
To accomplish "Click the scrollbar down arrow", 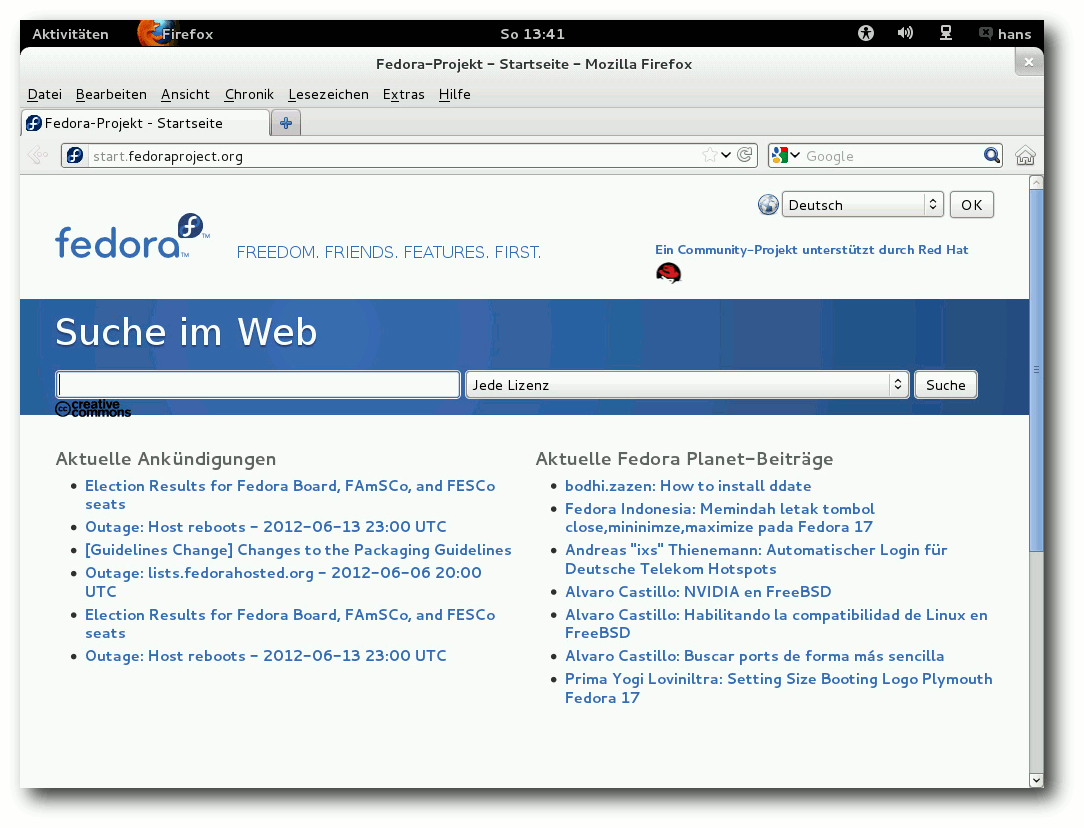I will [x=1036, y=780].
